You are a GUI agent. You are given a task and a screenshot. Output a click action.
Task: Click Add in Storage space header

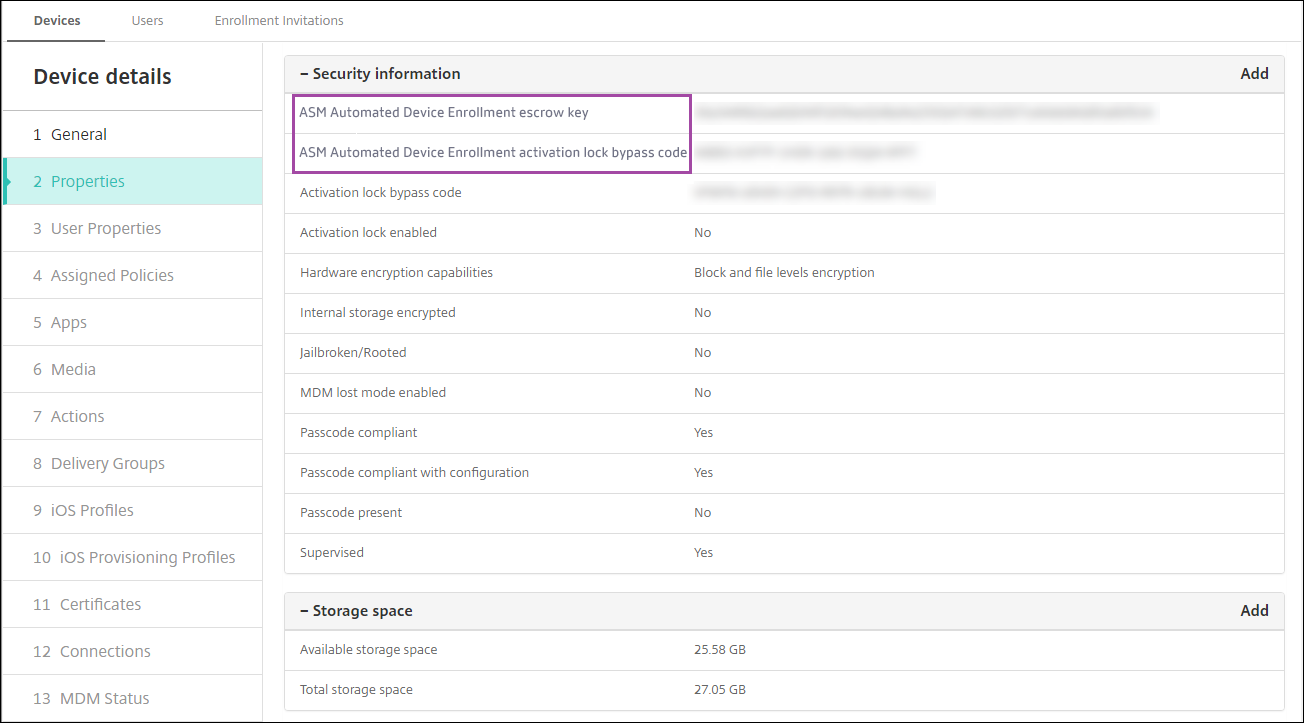[x=1254, y=611]
